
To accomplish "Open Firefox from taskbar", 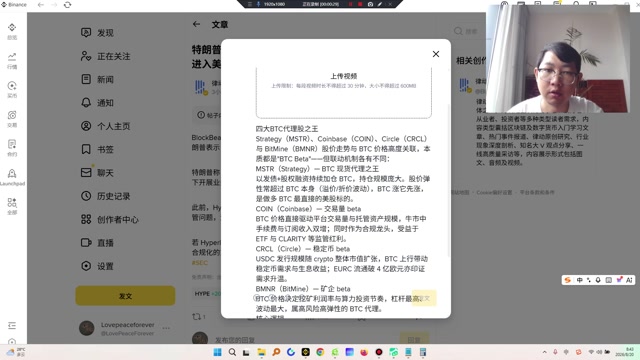I will [x=364, y=352].
